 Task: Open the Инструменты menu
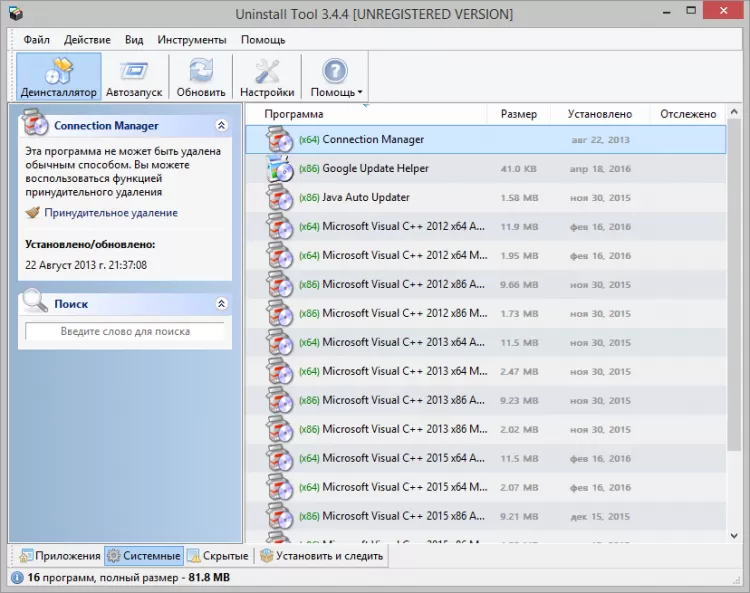pos(191,40)
